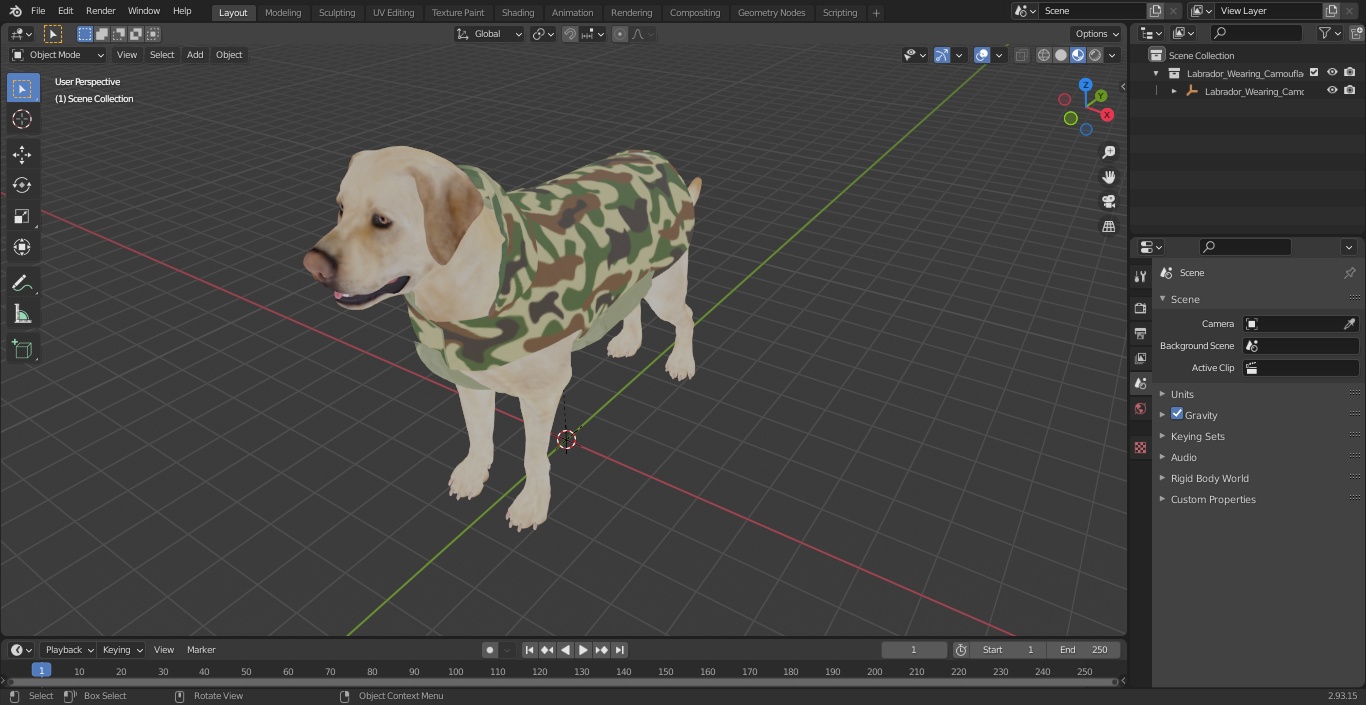
Task: Hide the Labrador collection with eye icon
Action: click(x=1332, y=72)
